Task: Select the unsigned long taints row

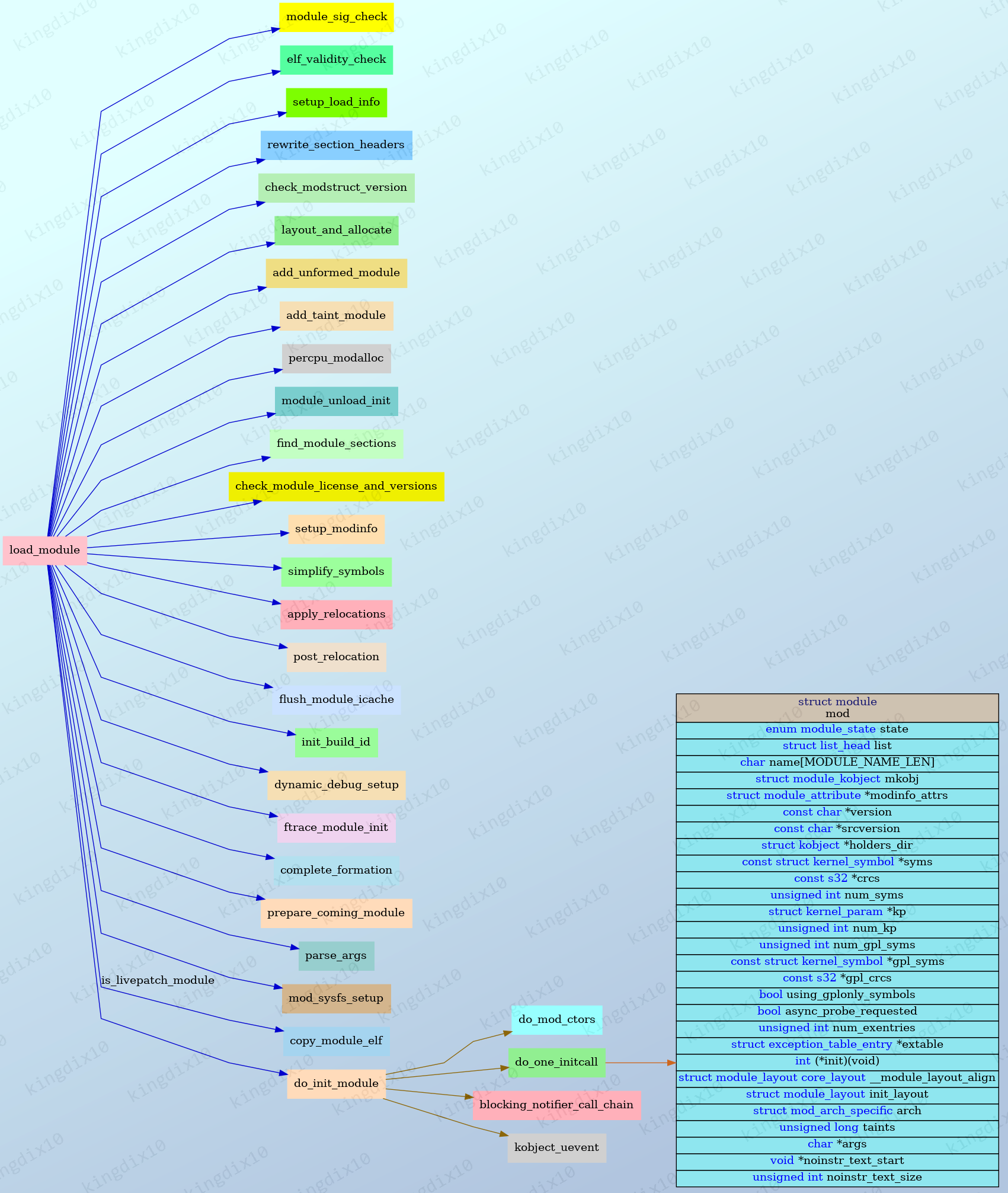Action: pyautogui.click(x=837, y=1128)
